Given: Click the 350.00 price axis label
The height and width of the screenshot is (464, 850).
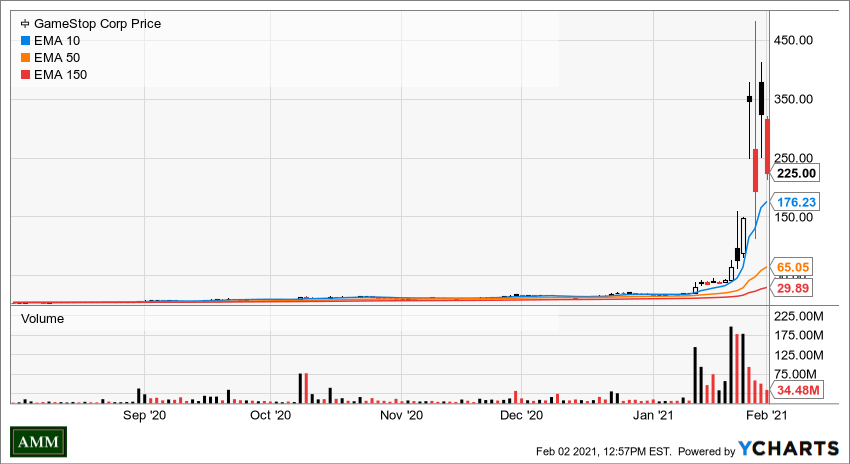Looking at the screenshot, I should tap(794, 99).
